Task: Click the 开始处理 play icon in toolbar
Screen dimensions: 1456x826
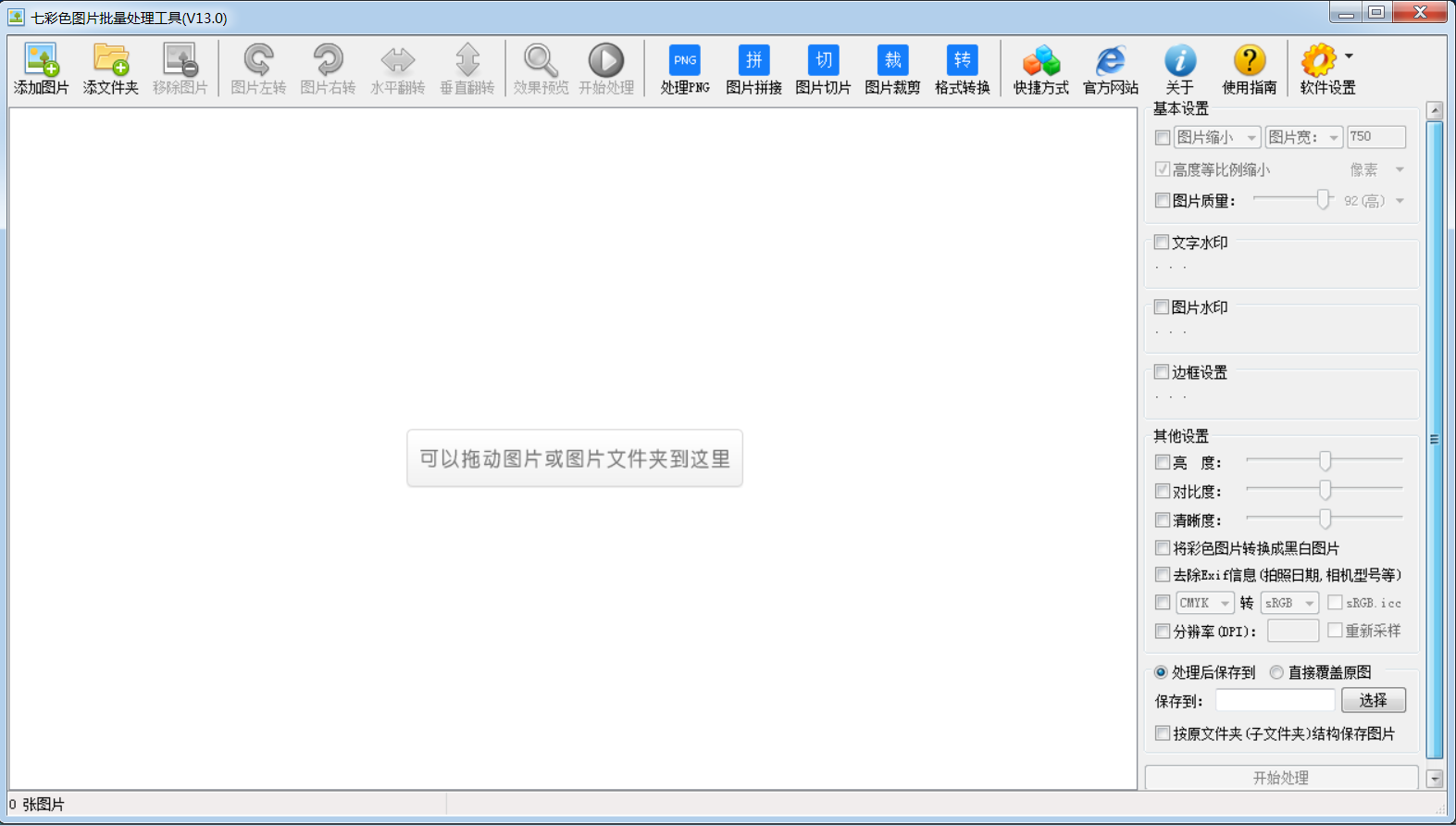Action: (606, 61)
